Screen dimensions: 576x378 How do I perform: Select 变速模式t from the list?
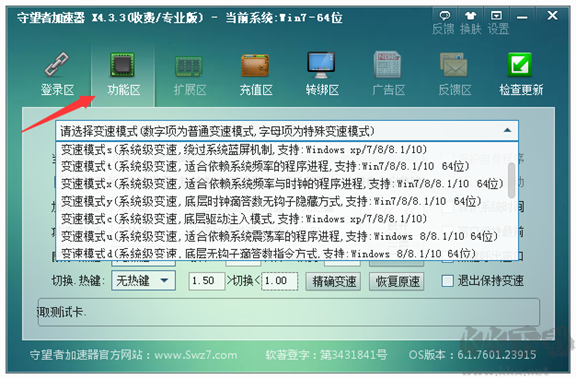pyautogui.click(x=282, y=166)
